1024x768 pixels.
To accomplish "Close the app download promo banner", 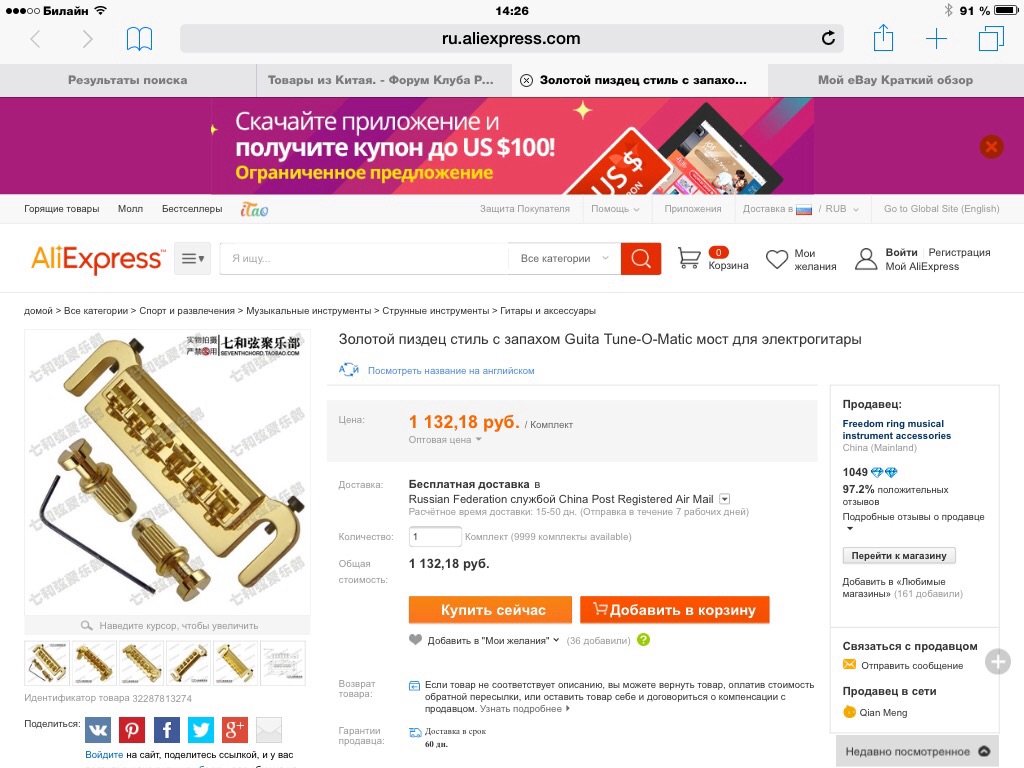I will (991, 146).
